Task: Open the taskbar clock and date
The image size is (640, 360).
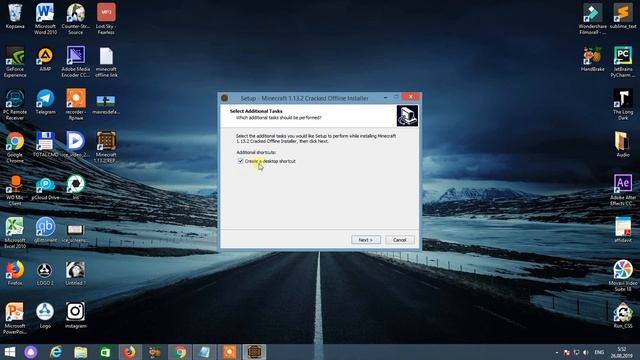Action: [622, 352]
